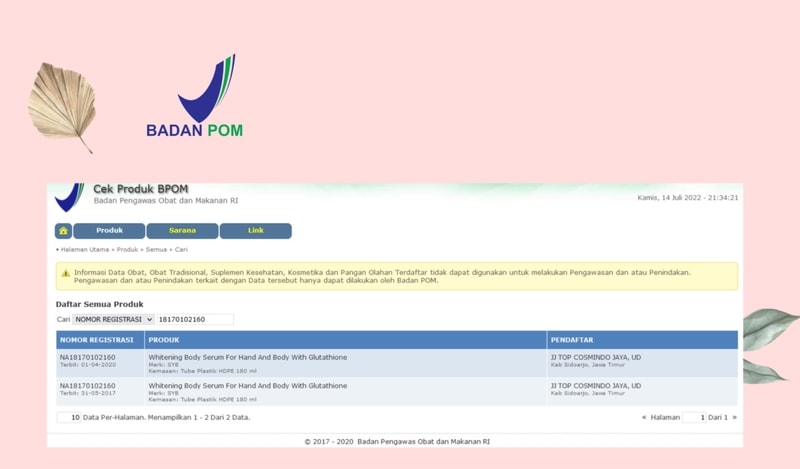Click the BPOM logo beside Cek Produk BPOM
The height and width of the screenshot is (469, 800).
coord(69,198)
